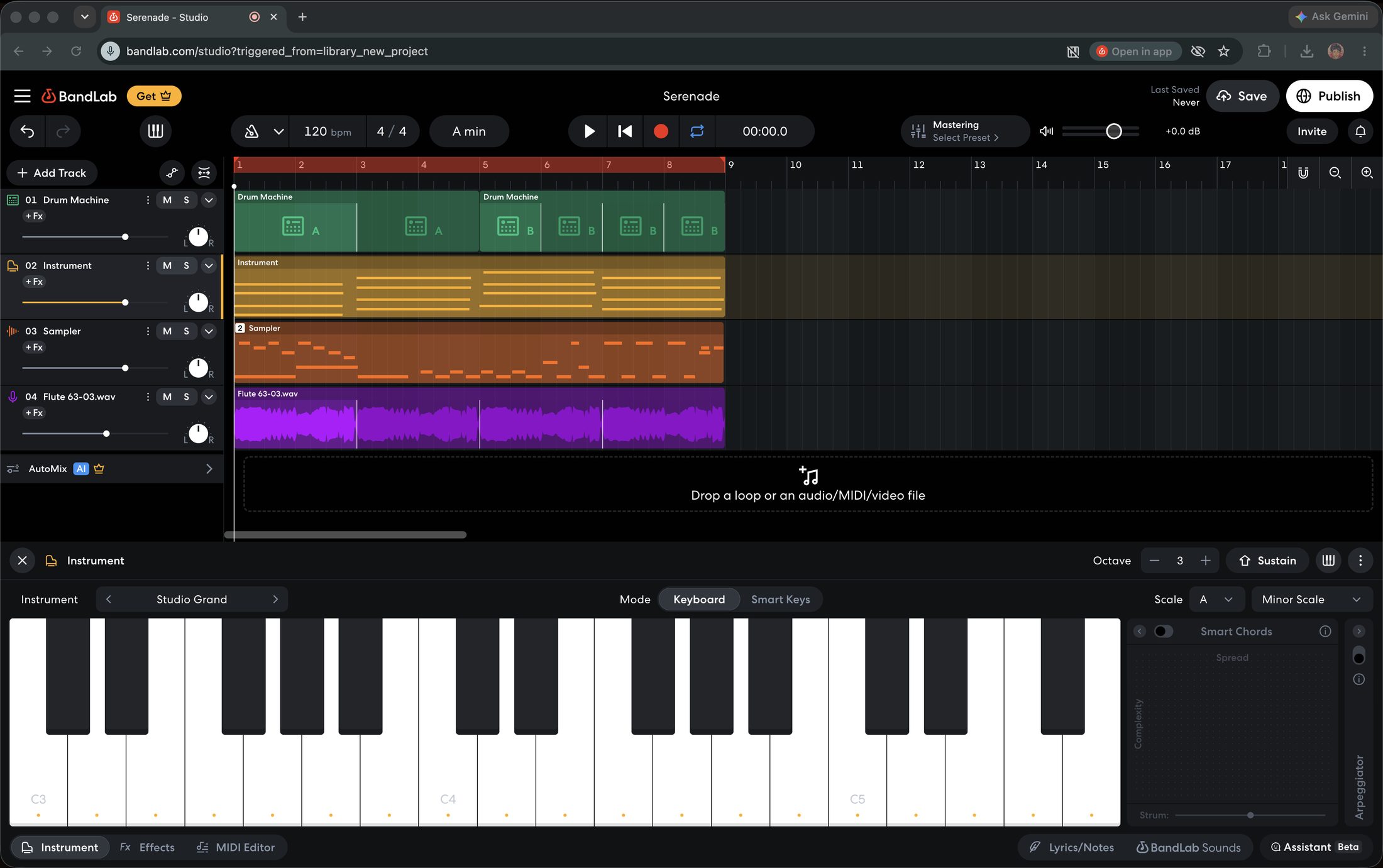Click the A min key signature field

[469, 131]
